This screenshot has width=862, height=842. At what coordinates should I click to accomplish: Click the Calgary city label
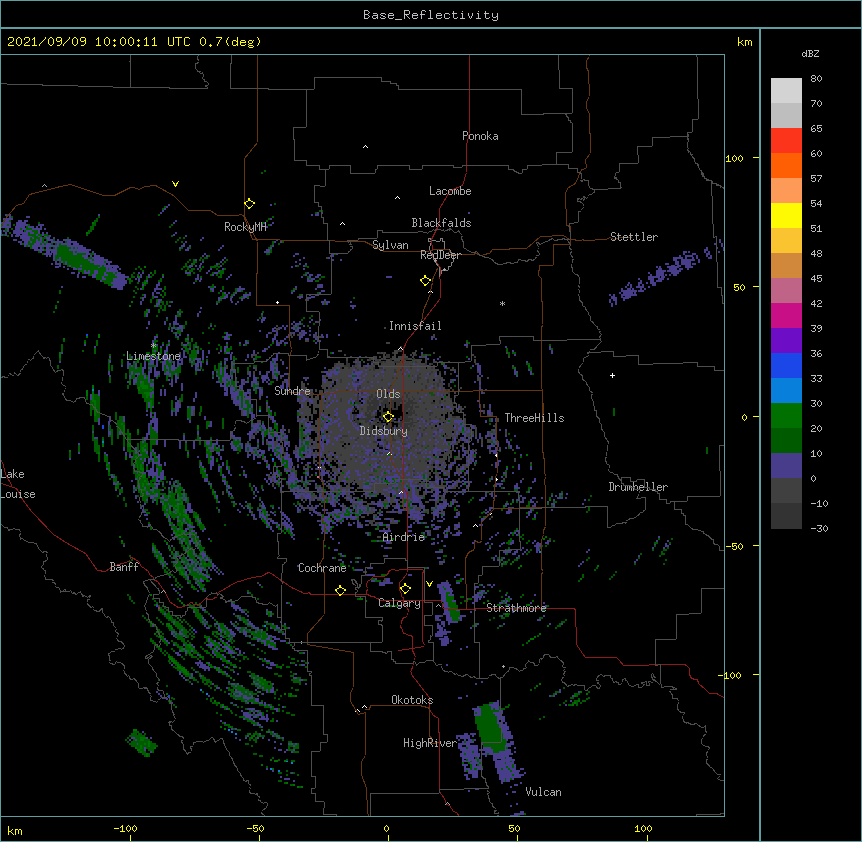click(x=399, y=603)
